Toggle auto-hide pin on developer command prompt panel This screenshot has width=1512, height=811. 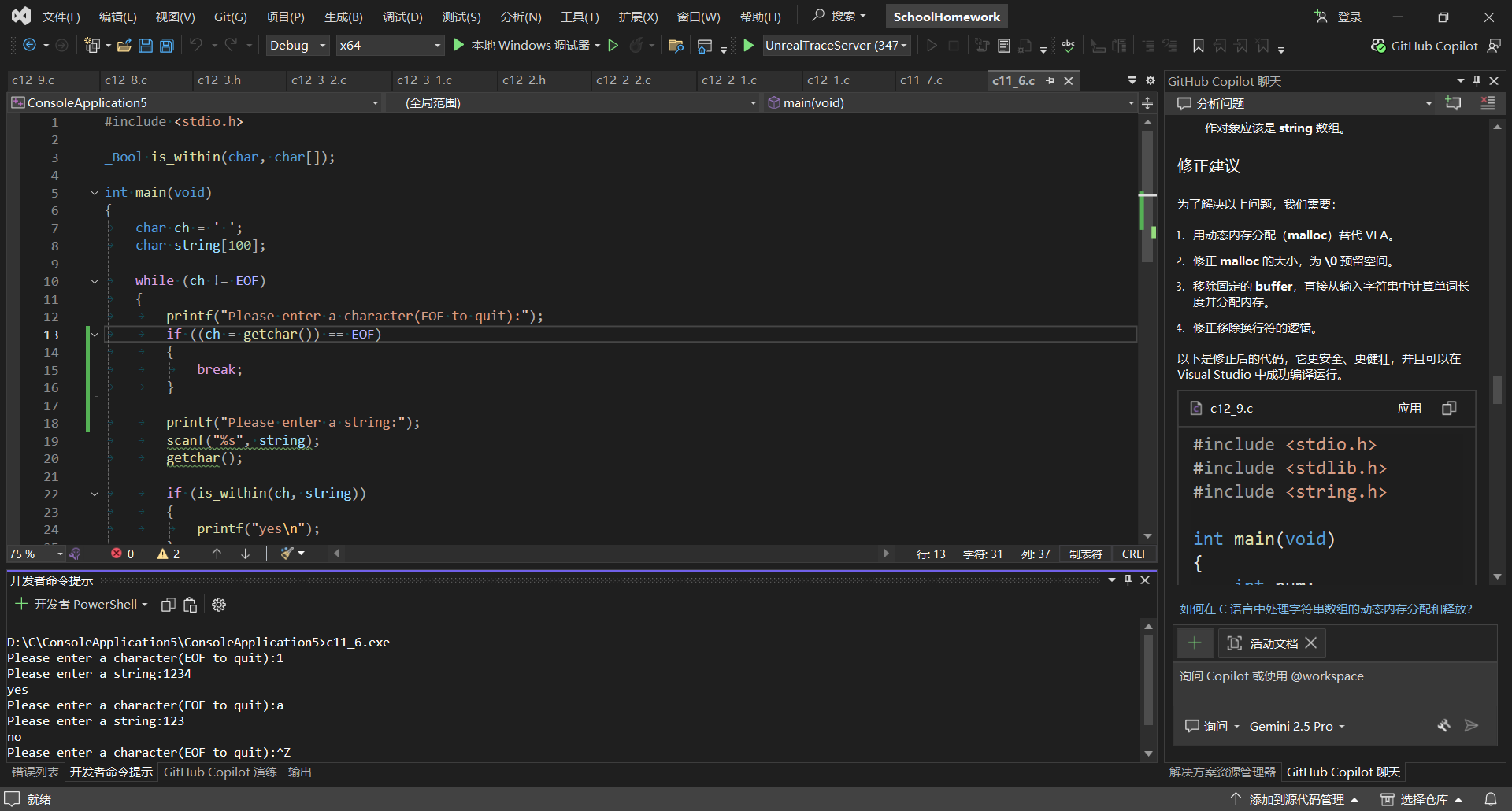[1128, 580]
